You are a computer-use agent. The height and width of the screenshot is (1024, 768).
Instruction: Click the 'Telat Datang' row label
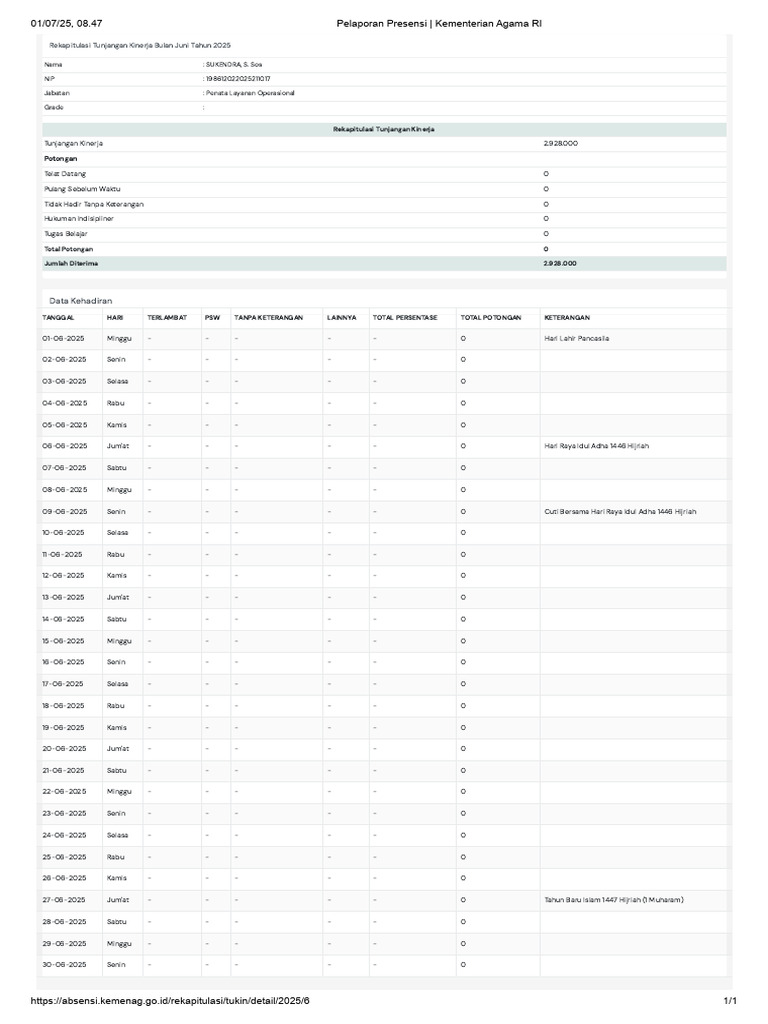pos(65,174)
